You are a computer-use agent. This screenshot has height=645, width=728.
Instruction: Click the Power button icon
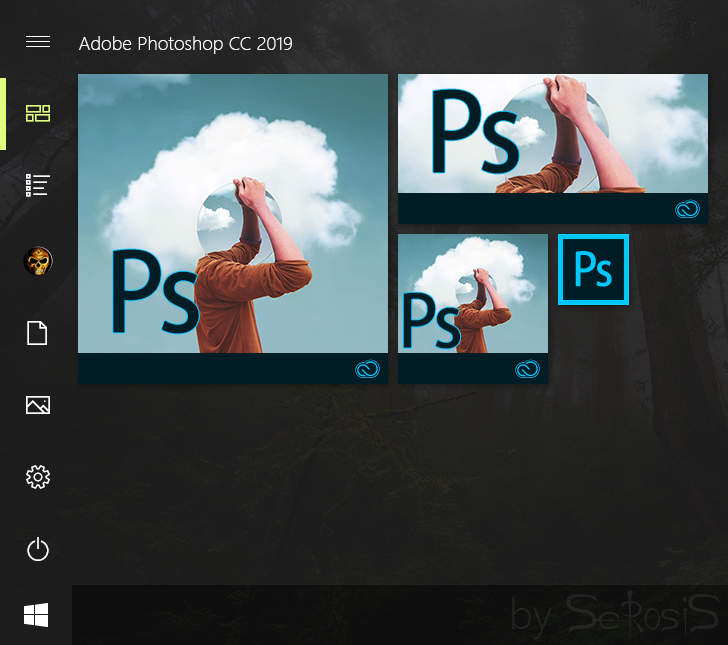pos(38,549)
